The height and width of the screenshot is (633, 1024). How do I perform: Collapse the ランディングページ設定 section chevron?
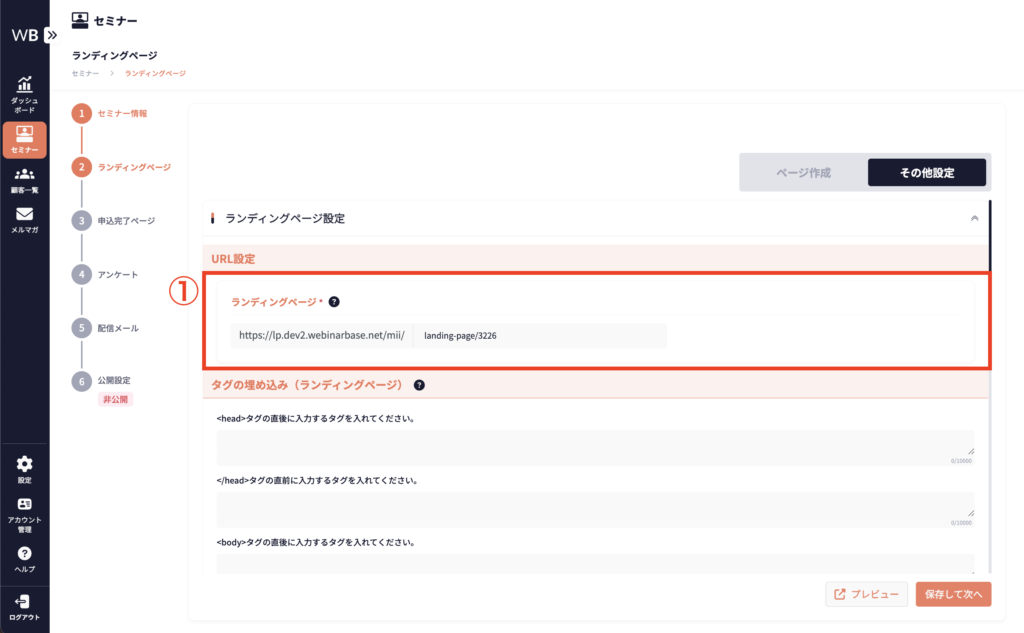coord(974,218)
